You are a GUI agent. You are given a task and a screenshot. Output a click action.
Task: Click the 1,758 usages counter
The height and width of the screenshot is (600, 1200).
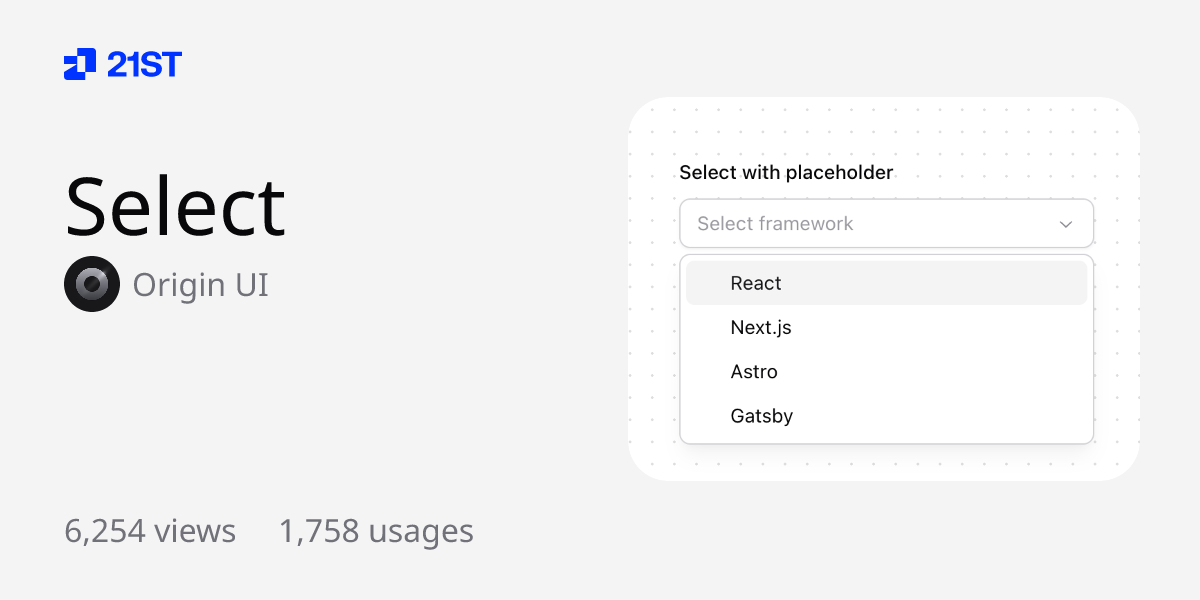coord(376,531)
